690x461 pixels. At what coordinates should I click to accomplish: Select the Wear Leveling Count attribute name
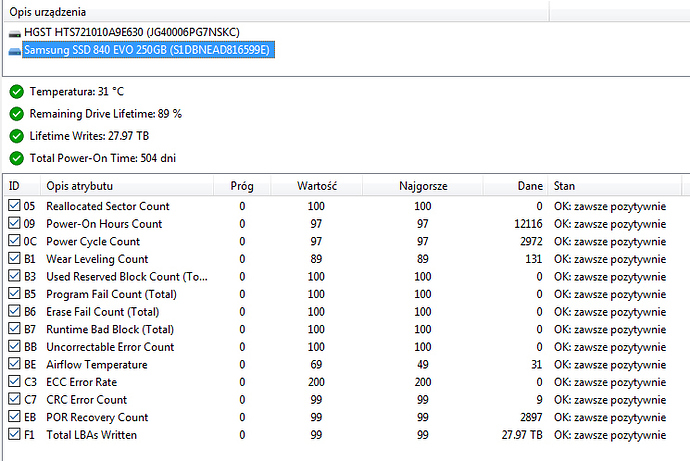pos(97,259)
